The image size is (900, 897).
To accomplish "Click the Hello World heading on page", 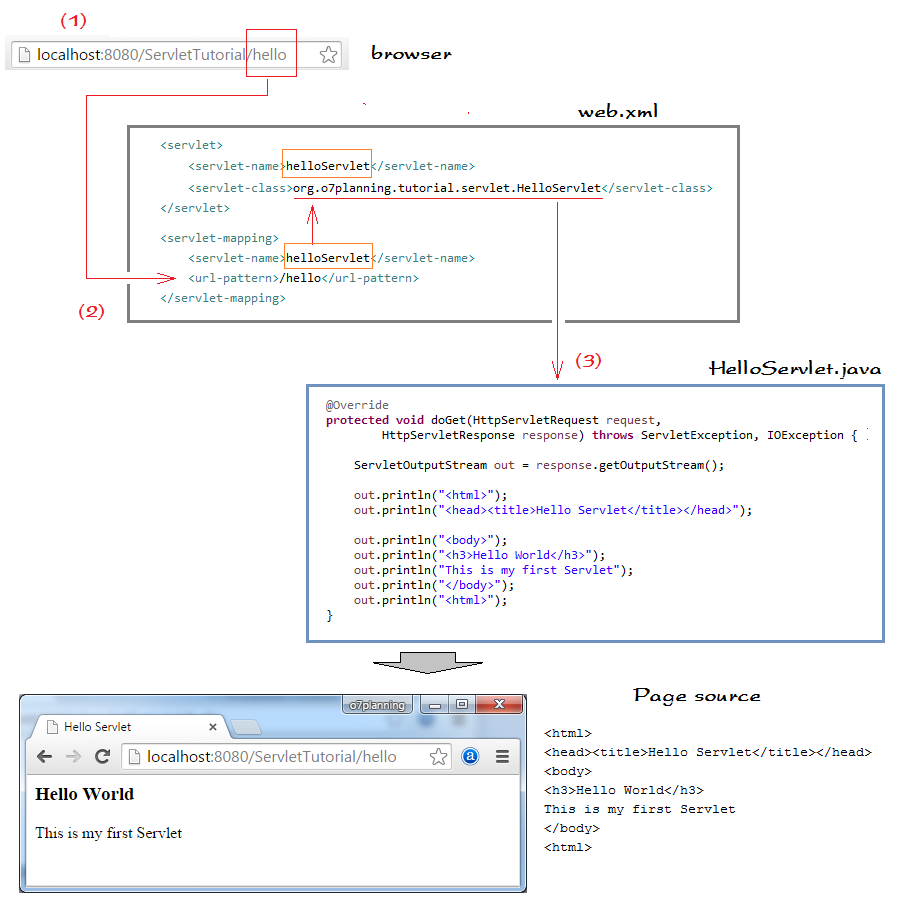I will pyautogui.click(x=84, y=794).
